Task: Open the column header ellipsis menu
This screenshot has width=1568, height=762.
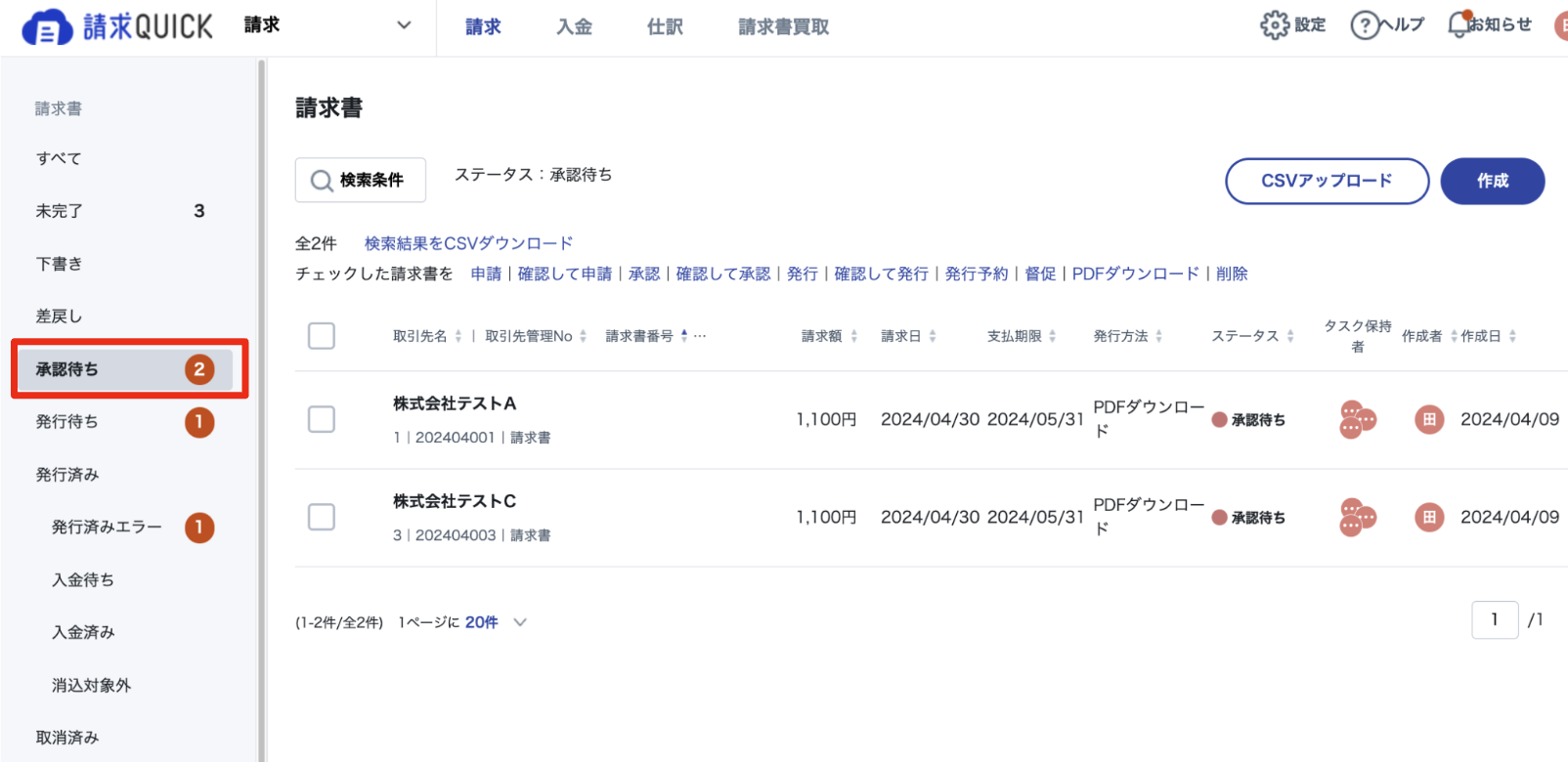Action: [700, 336]
